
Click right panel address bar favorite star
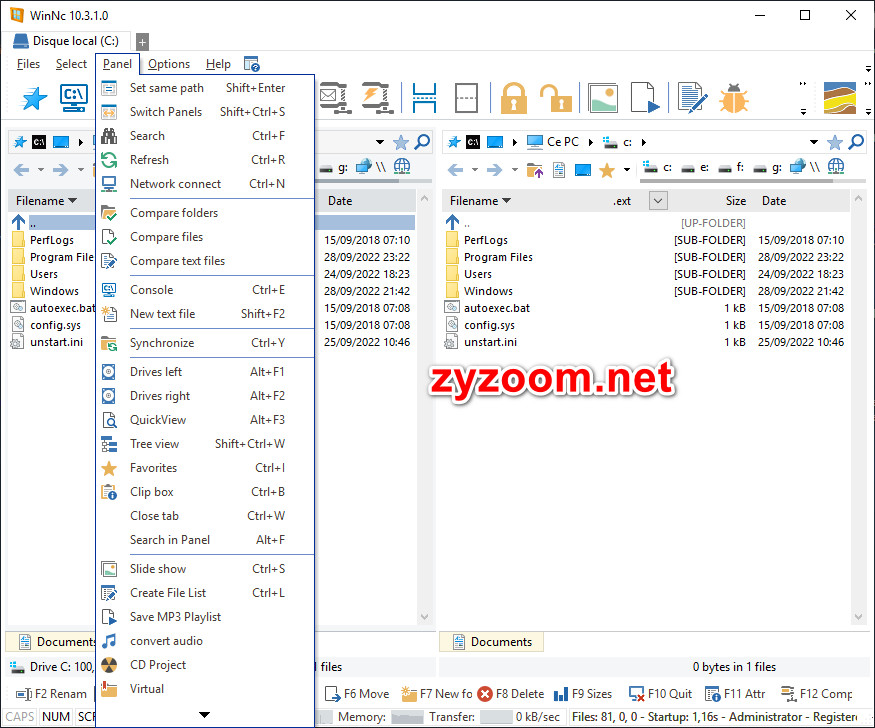(834, 142)
